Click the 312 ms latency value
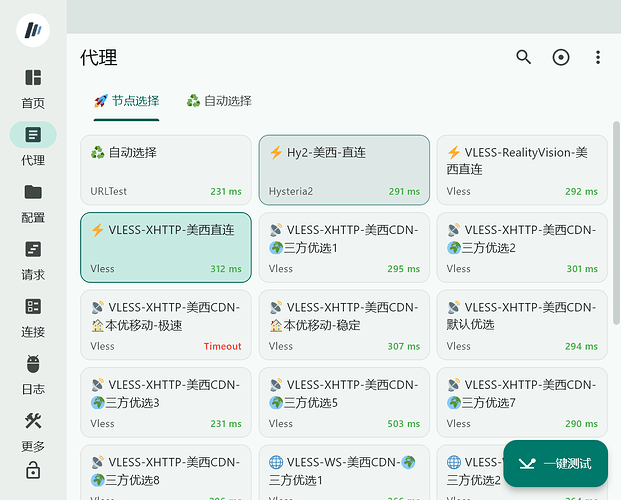621x500 pixels. click(226, 269)
